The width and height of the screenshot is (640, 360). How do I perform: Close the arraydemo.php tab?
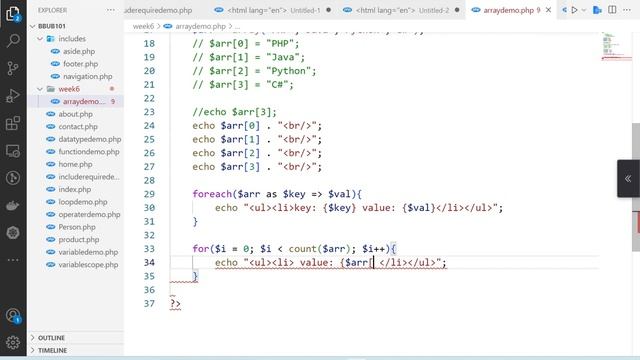pos(549,10)
